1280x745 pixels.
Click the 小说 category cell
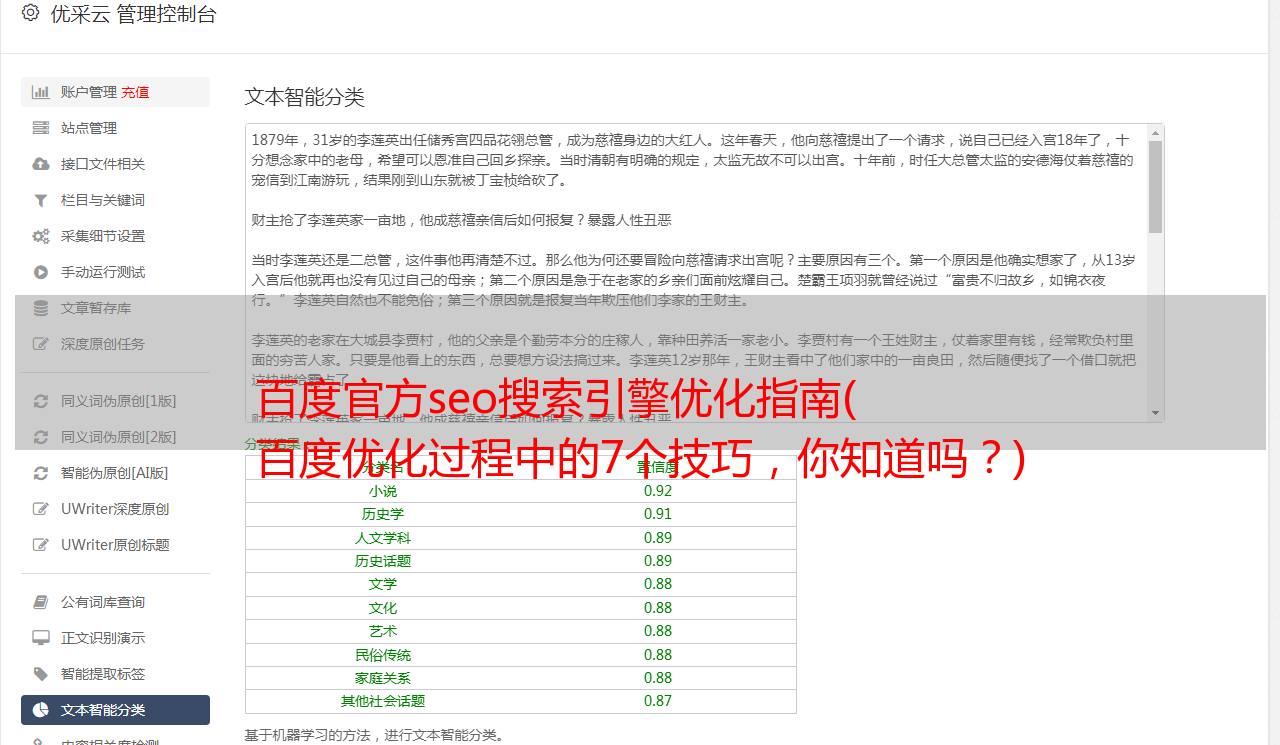coord(383,491)
